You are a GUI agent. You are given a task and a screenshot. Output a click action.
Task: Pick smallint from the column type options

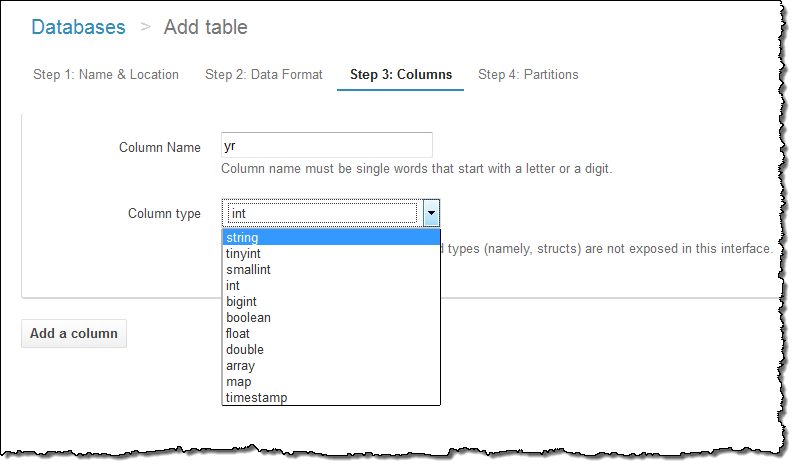[x=330, y=270]
